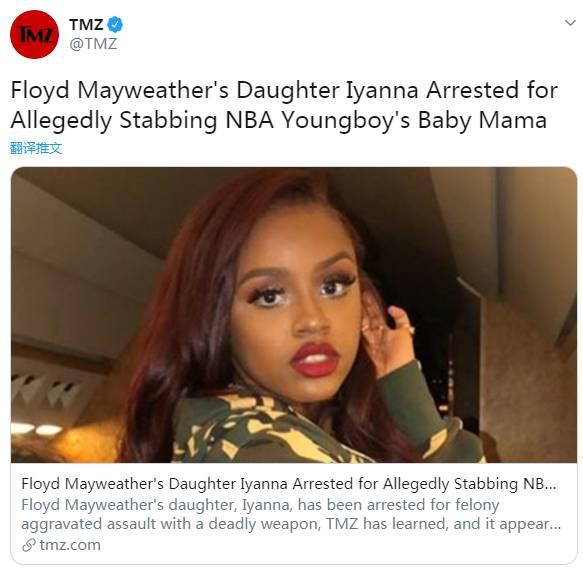Viewport: 583px width, 573px height.
Task: Click the link card headline about Iyanna arrested
Action: (289, 484)
